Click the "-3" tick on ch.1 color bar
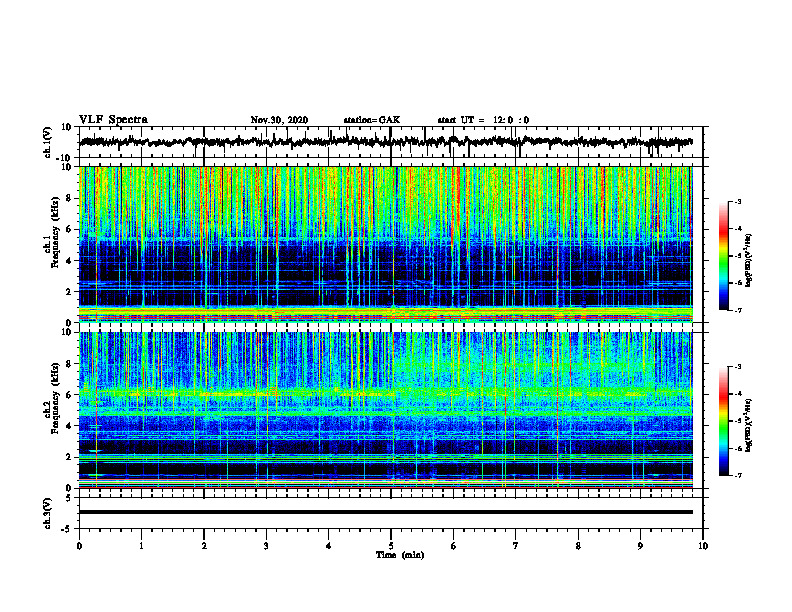The width and height of the screenshot is (792, 612). click(737, 201)
